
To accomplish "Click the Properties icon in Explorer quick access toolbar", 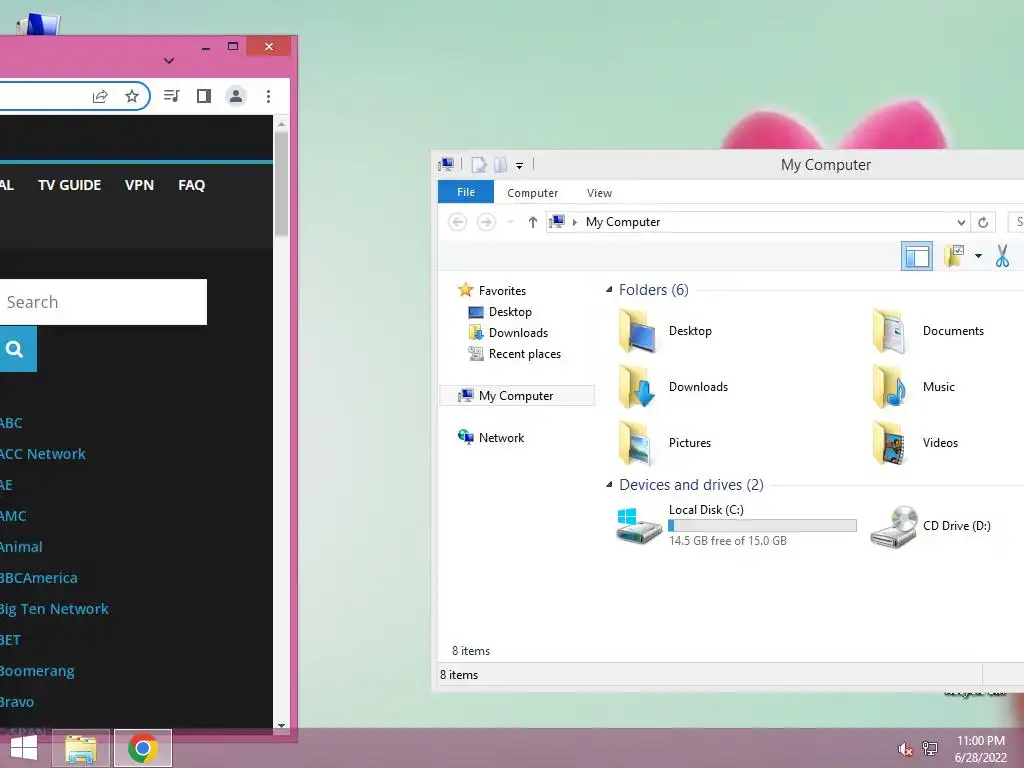I will [479, 165].
